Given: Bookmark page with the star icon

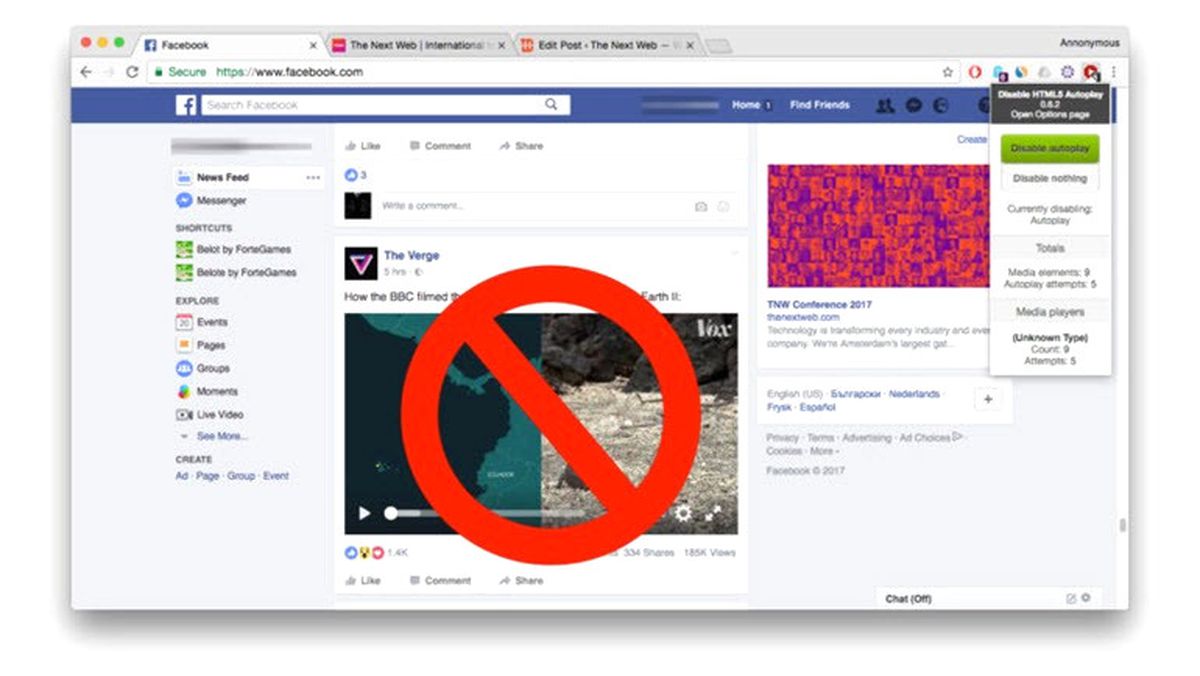Looking at the screenshot, I should (948, 72).
